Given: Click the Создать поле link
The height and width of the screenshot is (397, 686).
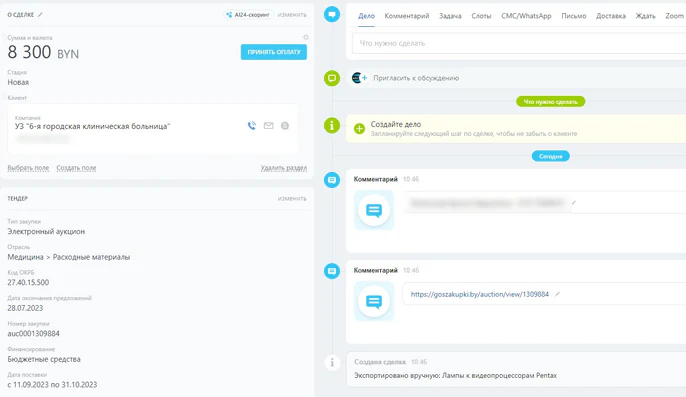Looking at the screenshot, I should pos(76,168).
